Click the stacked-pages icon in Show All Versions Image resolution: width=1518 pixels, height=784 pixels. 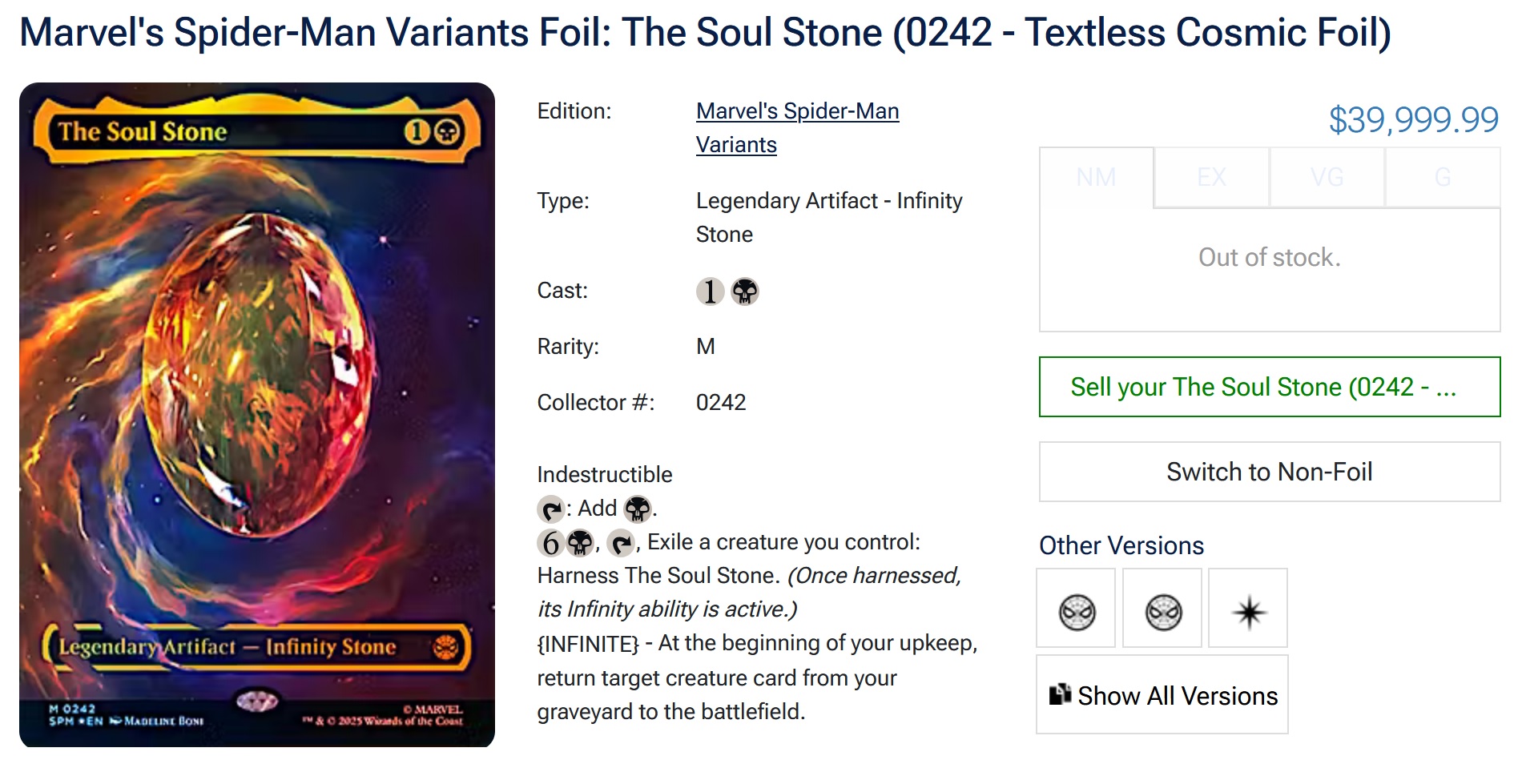1060,694
